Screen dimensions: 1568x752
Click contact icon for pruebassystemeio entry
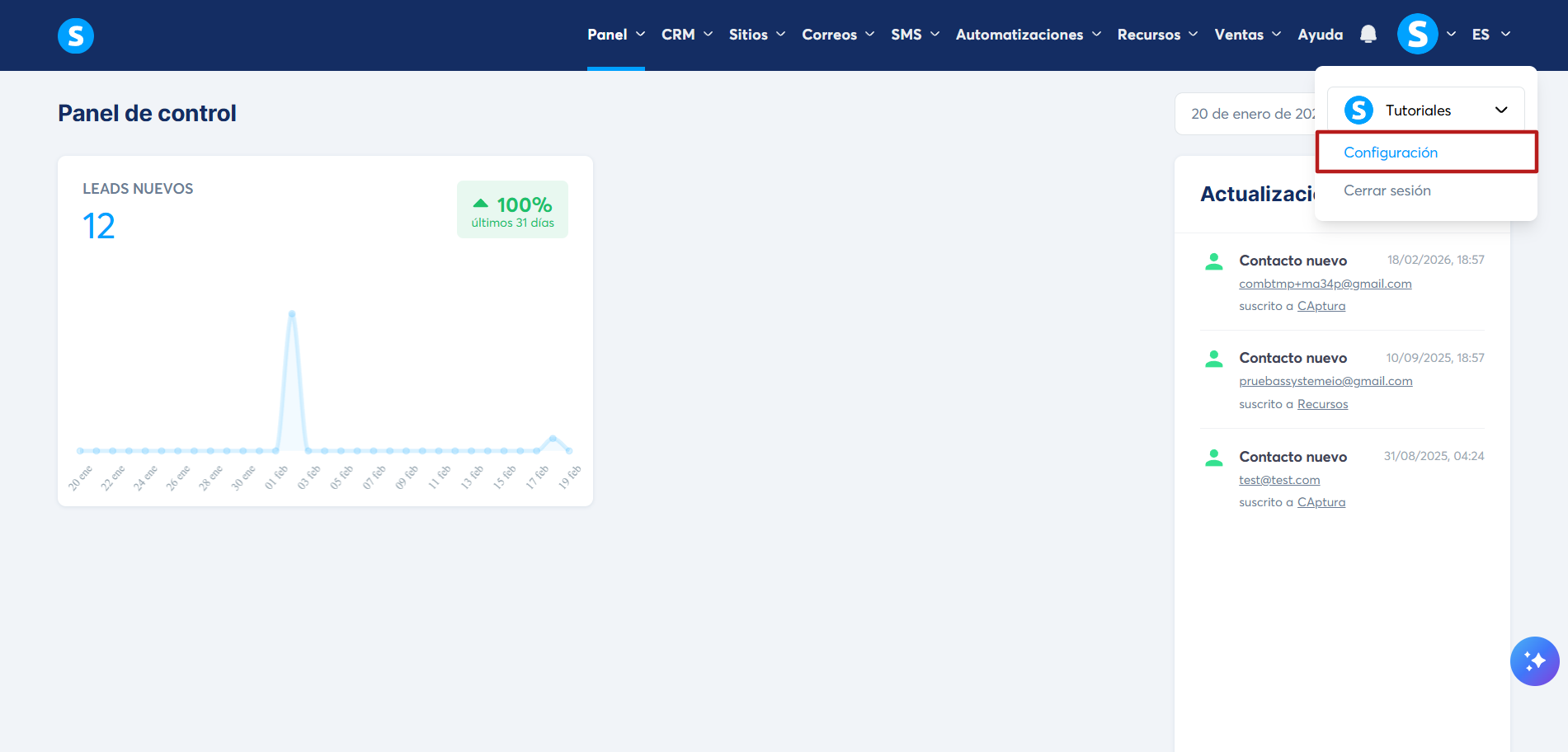click(x=1213, y=359)
